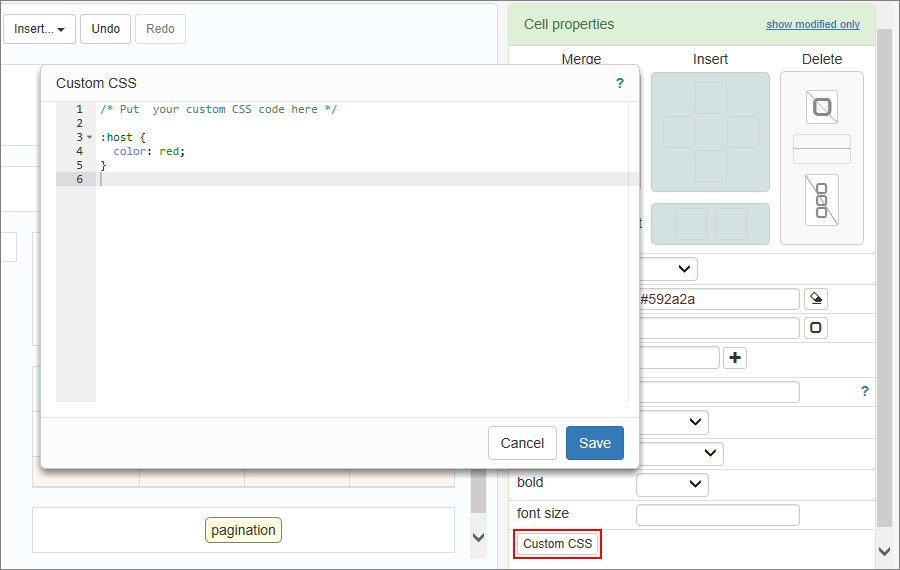Click the properties panel scroll down arrow

(885, 551)
